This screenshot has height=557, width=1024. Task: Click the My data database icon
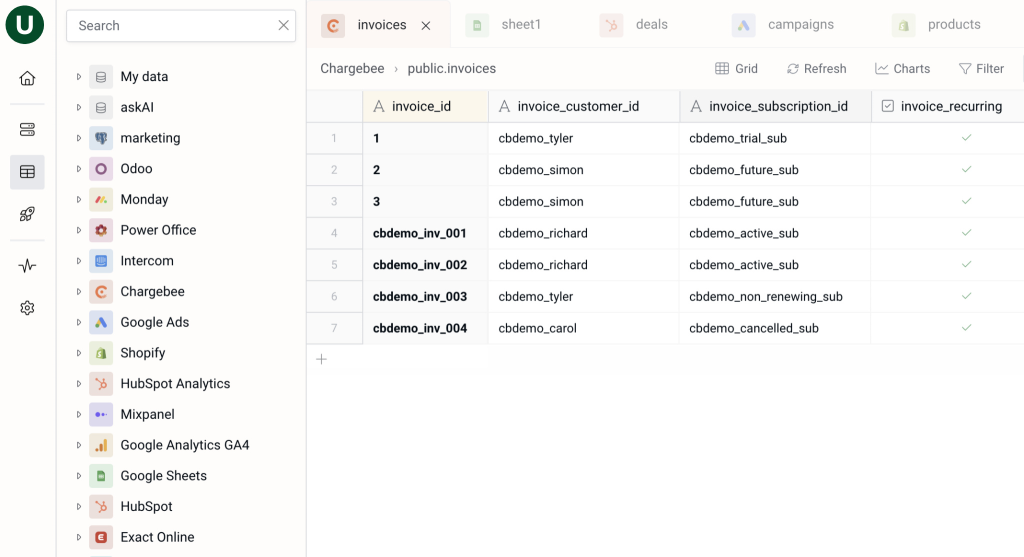pos(101,76)
